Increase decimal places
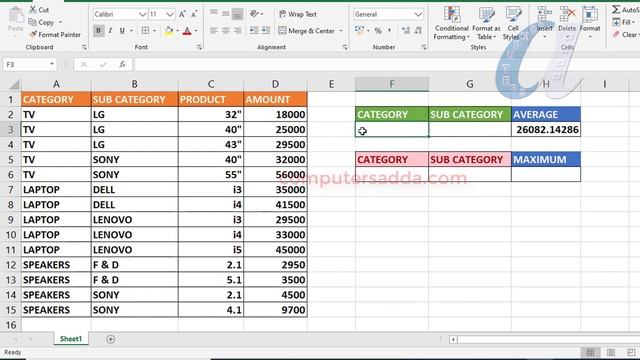Image resolution: width=640 pixels, height=360 pixels. (x=406, y=31)
